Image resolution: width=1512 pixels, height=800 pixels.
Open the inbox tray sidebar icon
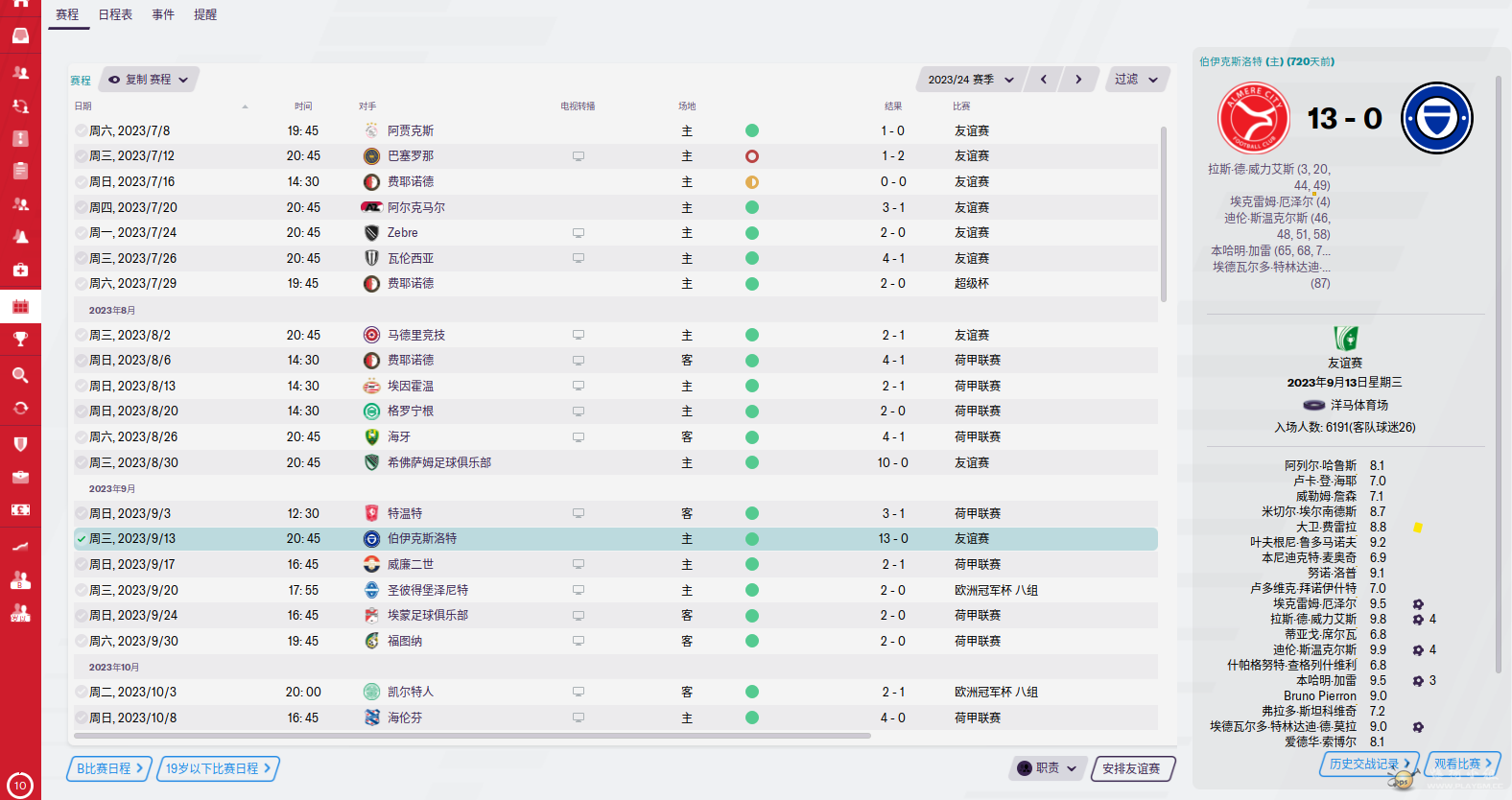(20, 36)
